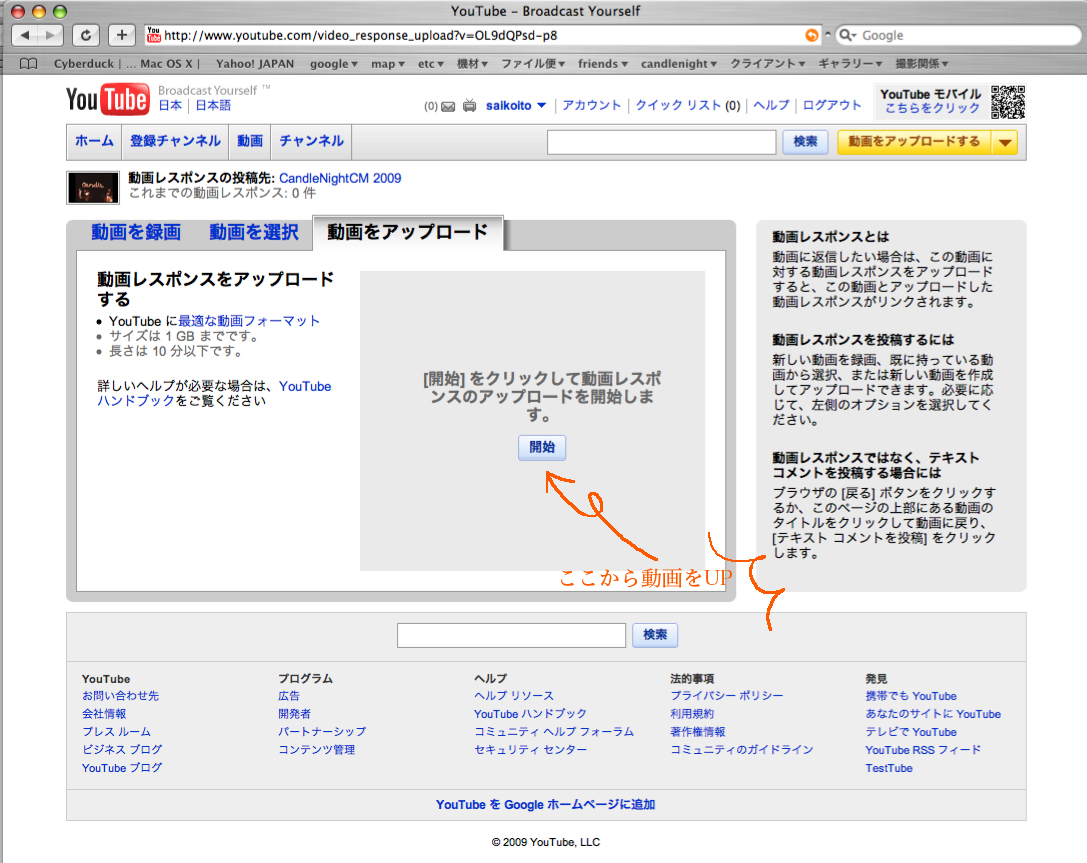Open the クライアント bookmarks folder
The height and width of the screenshot is (863, 1087).
[x=767, y=64]
